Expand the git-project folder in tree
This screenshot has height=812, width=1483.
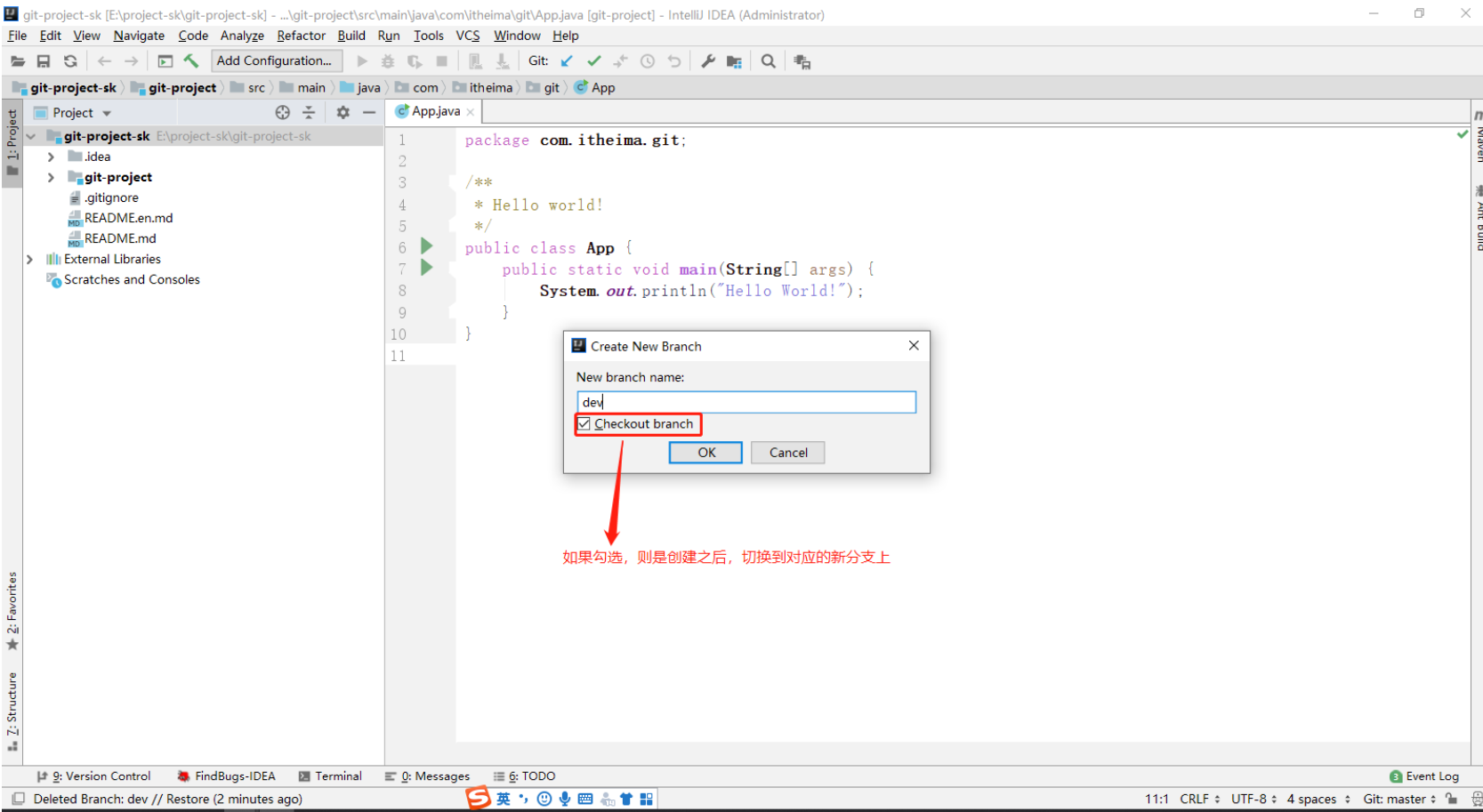(x=51, y=177)
